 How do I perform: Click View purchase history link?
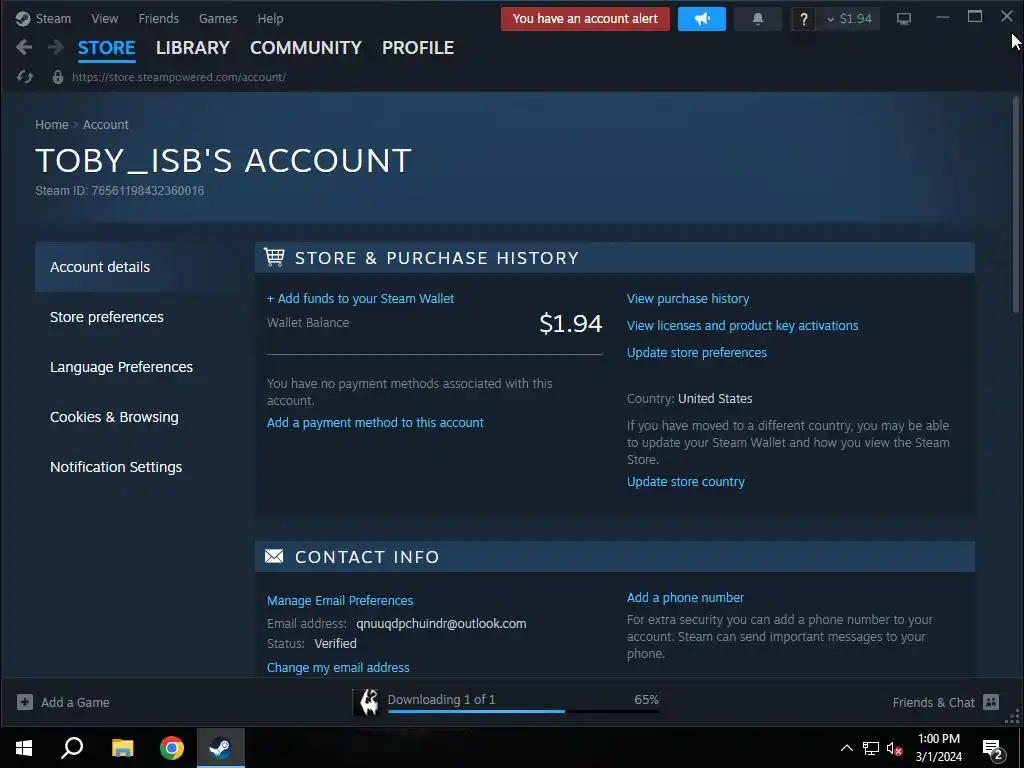688,298
